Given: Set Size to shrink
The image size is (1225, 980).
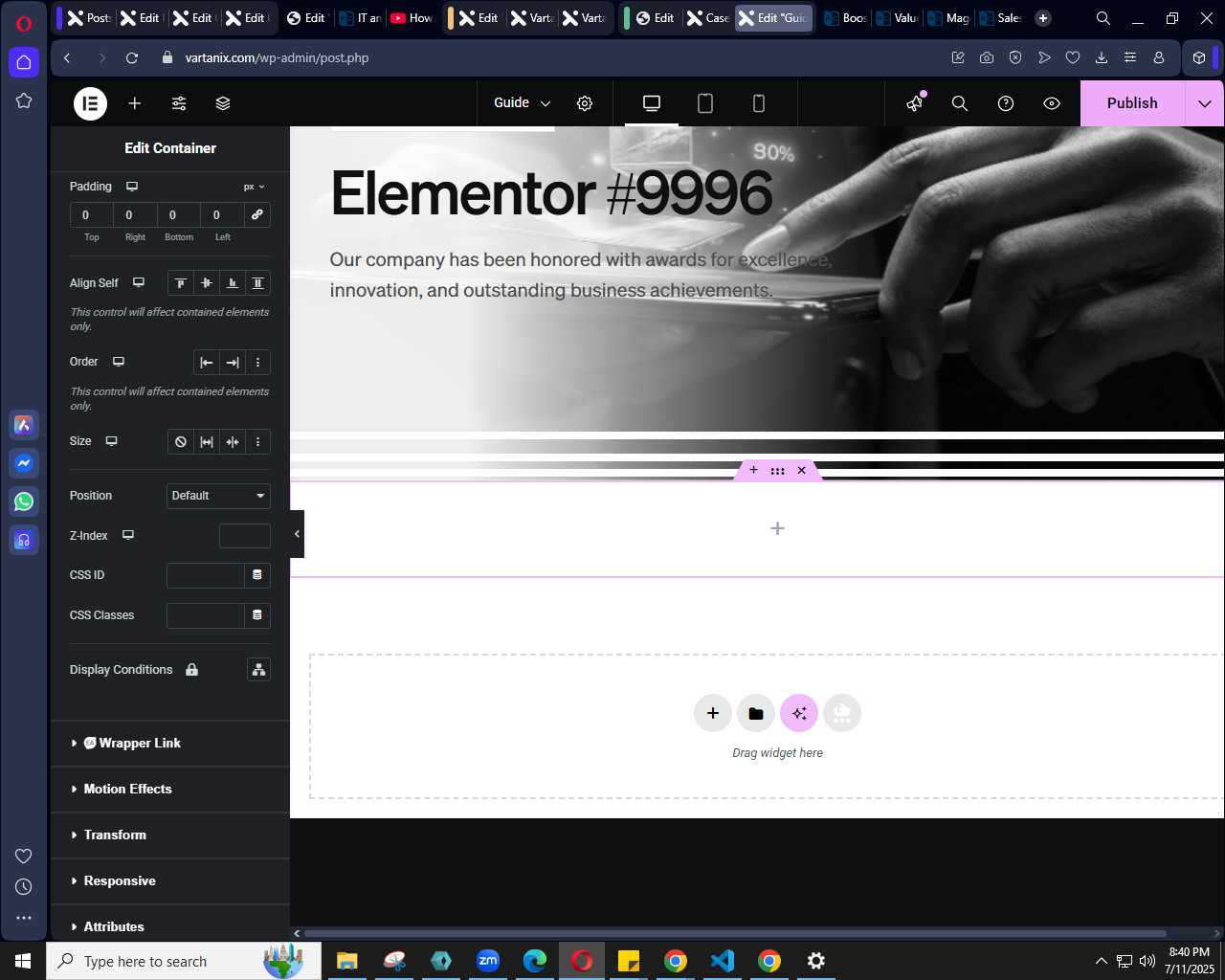Looking at the screenshot, I should pyautogui.click(x=232, y=442).
